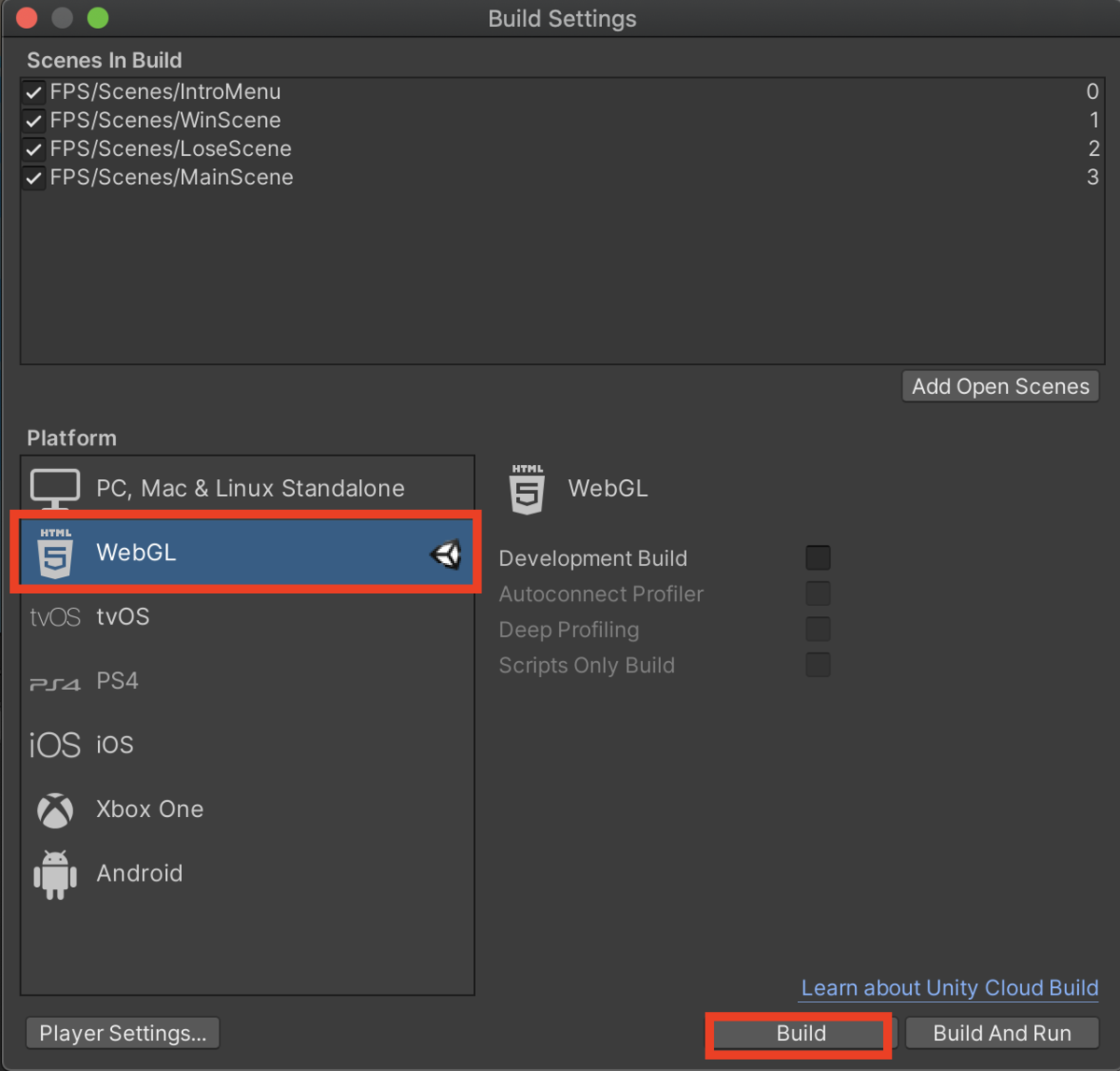The height and width of the screenshot is (1071, 1120).
Task: Click build index 3 of MainScene
Action: (1093, 177)
